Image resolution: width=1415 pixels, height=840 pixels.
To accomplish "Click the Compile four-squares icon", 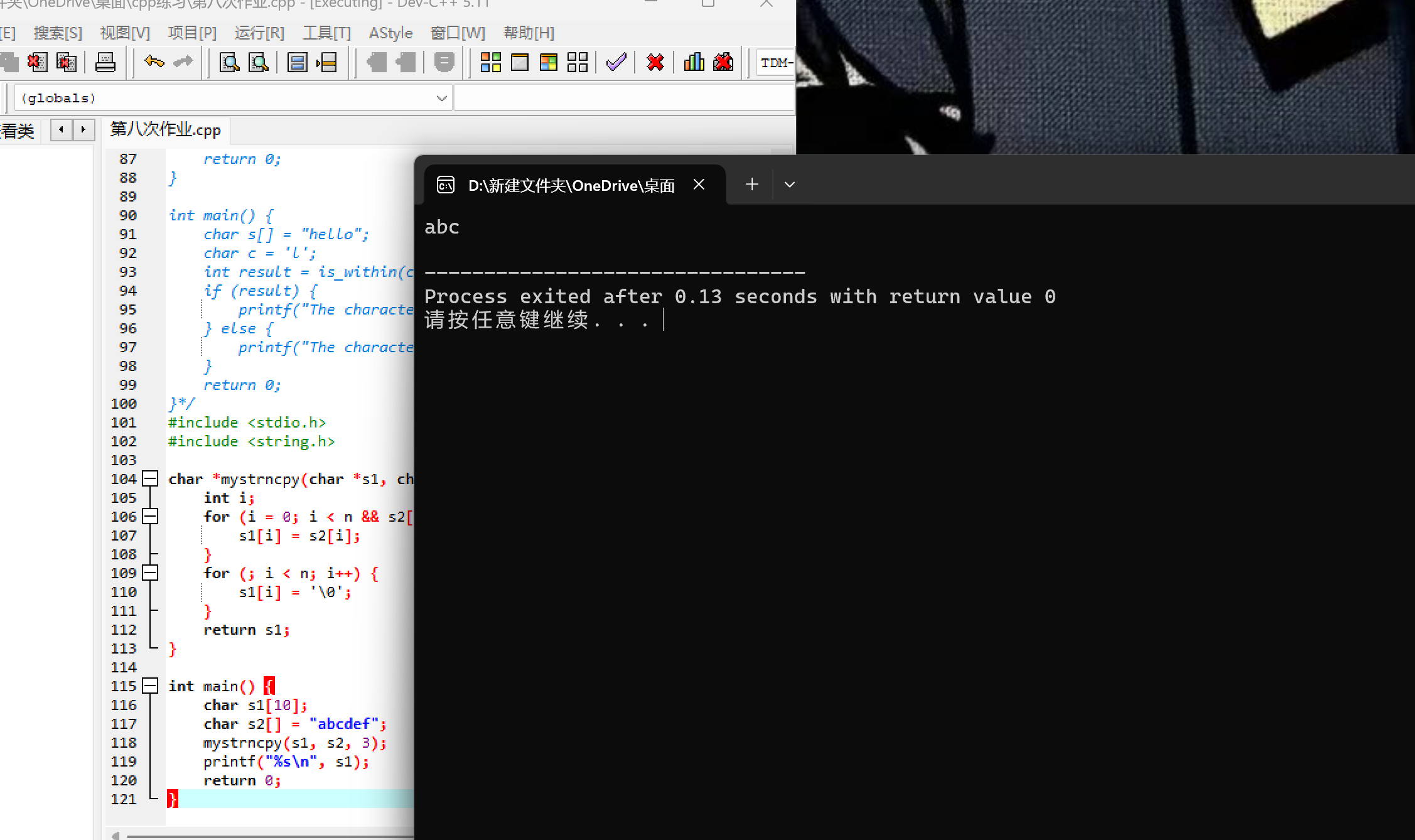I will (490, 62).
